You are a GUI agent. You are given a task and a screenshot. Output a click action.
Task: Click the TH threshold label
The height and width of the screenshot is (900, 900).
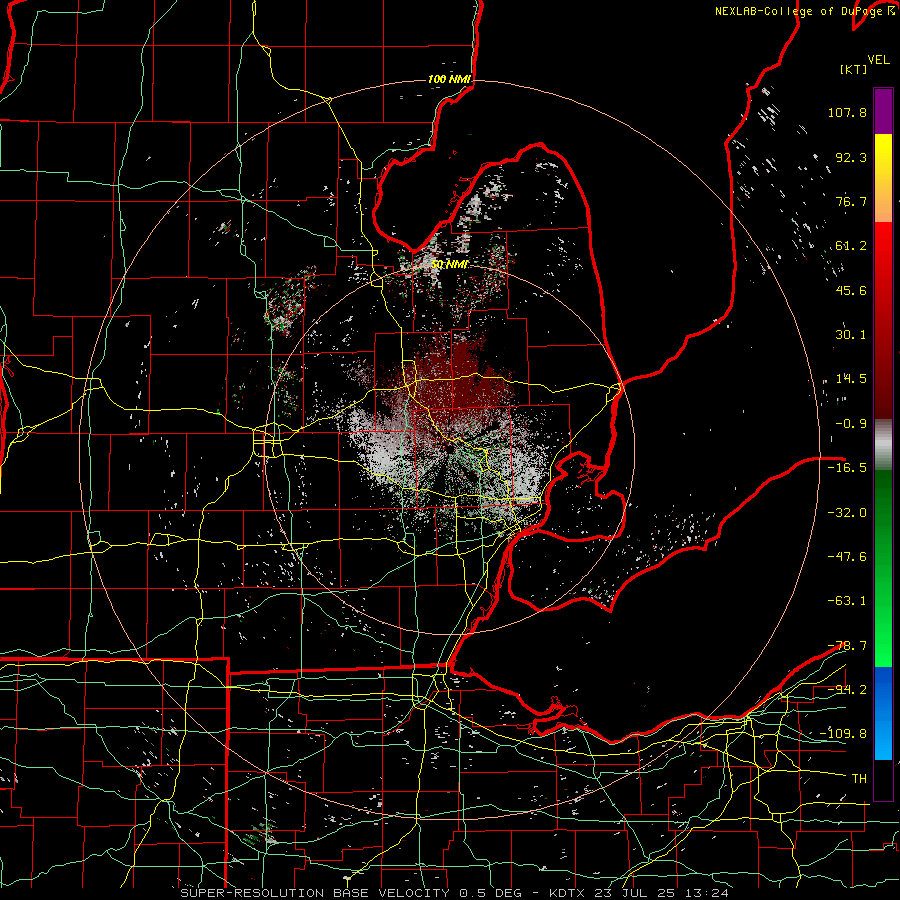(859, 778)
